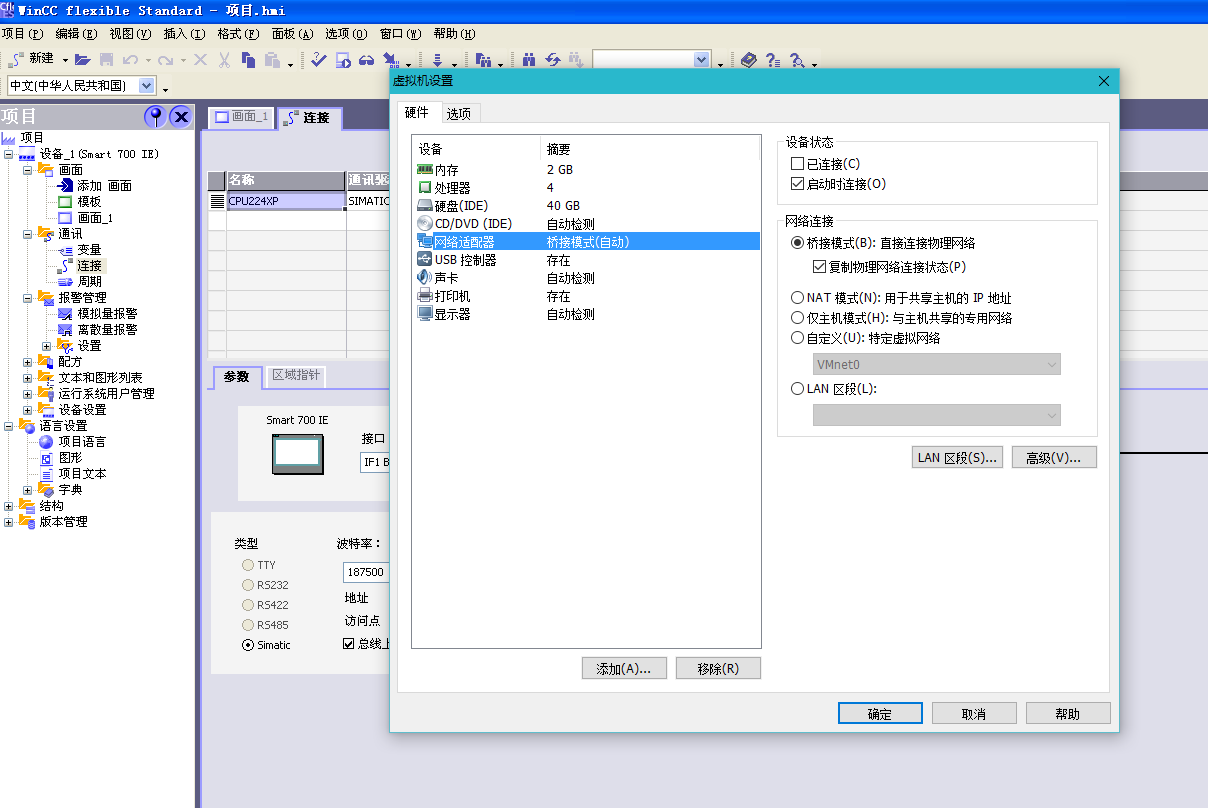Click the 取消 button

click(x=974, y=713)
